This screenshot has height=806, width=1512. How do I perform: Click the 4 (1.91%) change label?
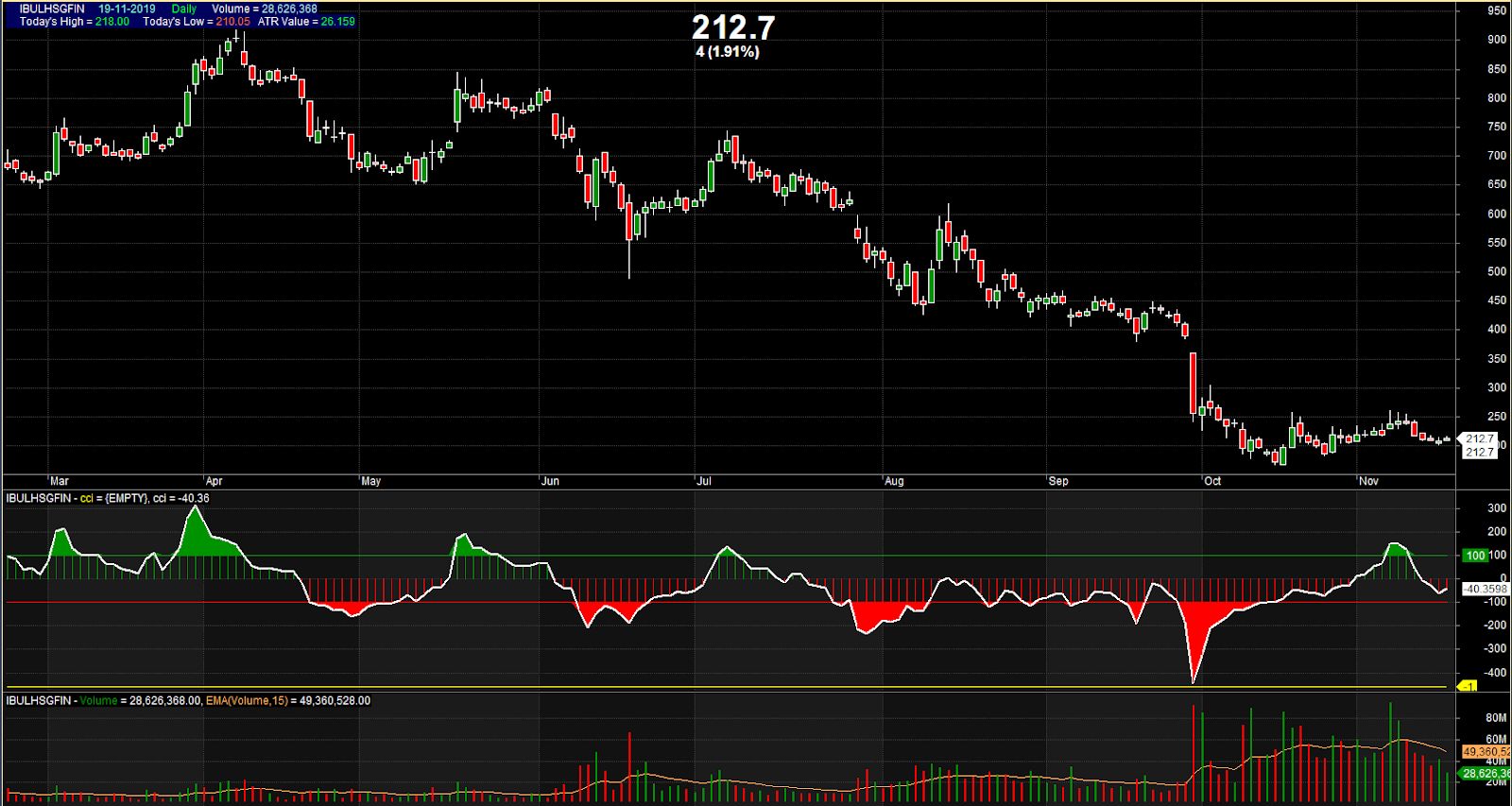point(728,52)
